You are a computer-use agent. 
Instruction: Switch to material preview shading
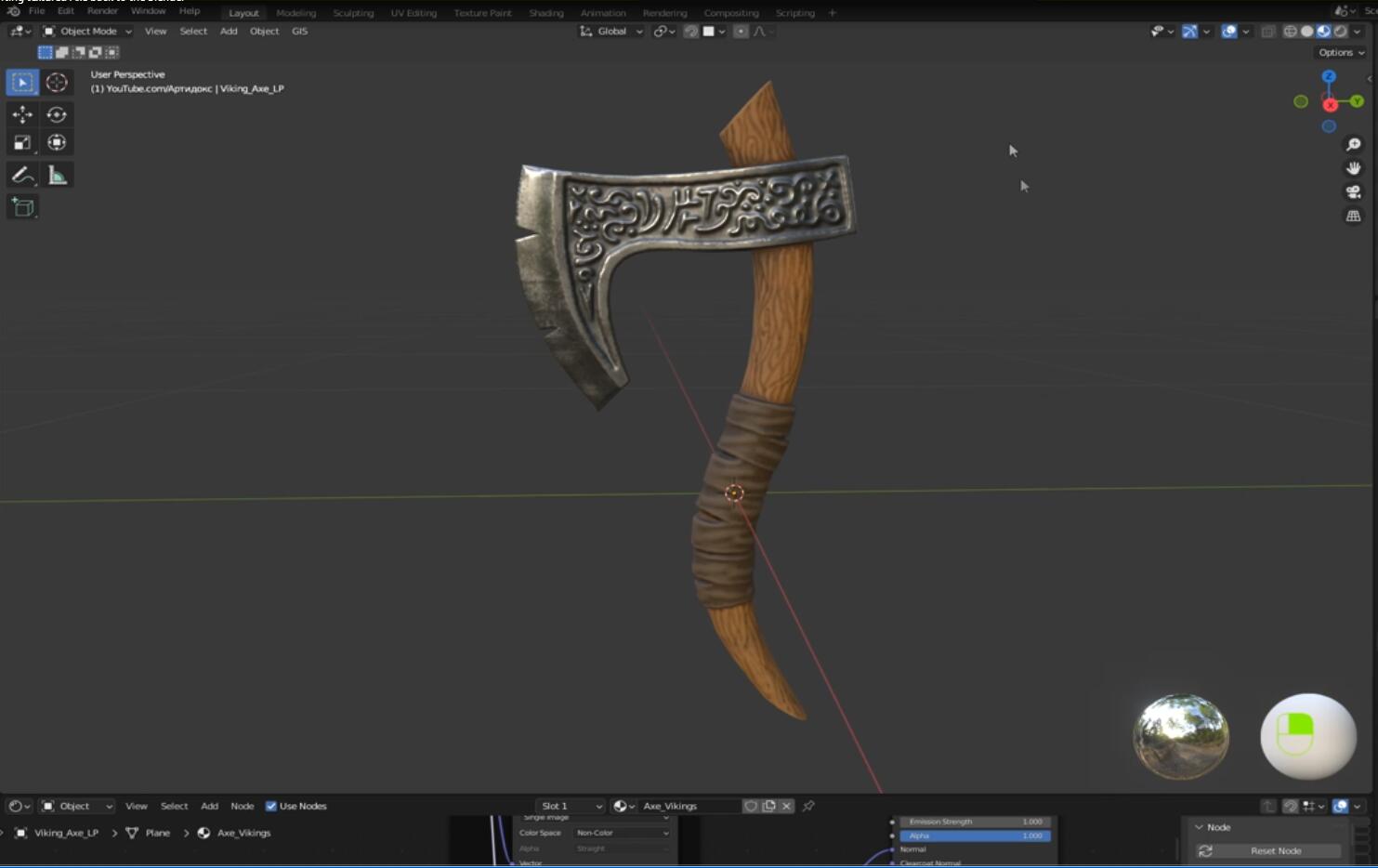1323,32
